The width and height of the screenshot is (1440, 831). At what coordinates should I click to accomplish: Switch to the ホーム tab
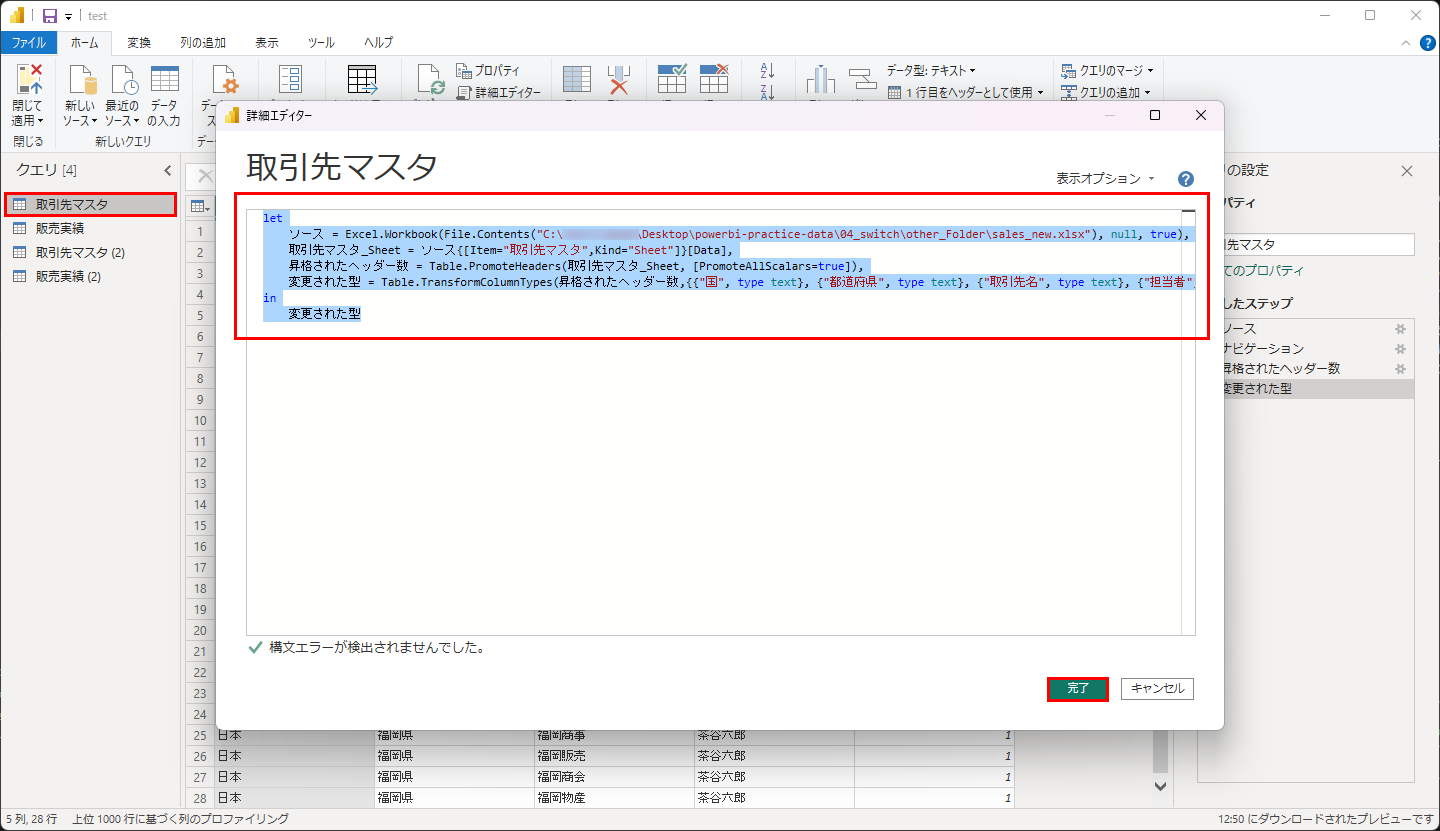(x=85, y=43)
